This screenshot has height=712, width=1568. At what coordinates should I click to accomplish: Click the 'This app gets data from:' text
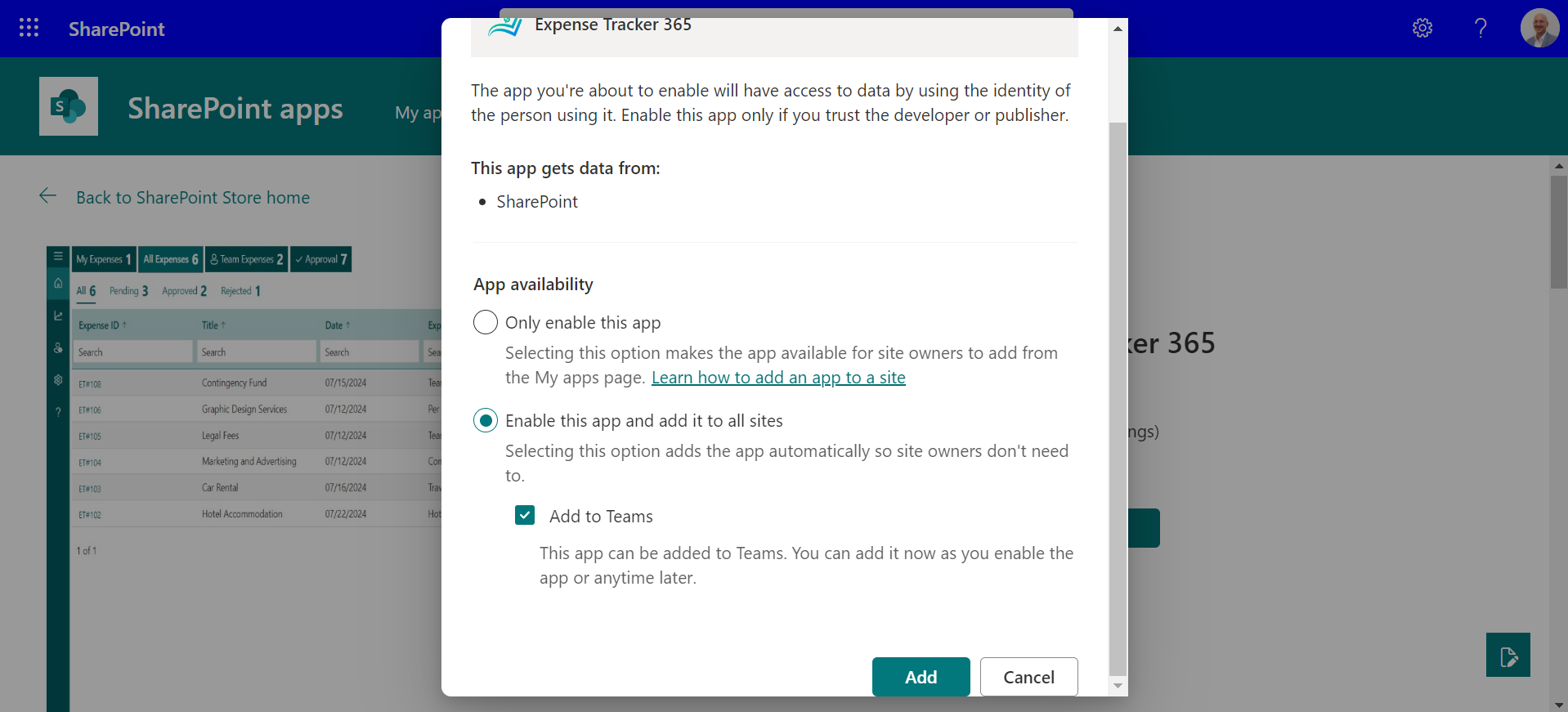click(x=566, y=168)
